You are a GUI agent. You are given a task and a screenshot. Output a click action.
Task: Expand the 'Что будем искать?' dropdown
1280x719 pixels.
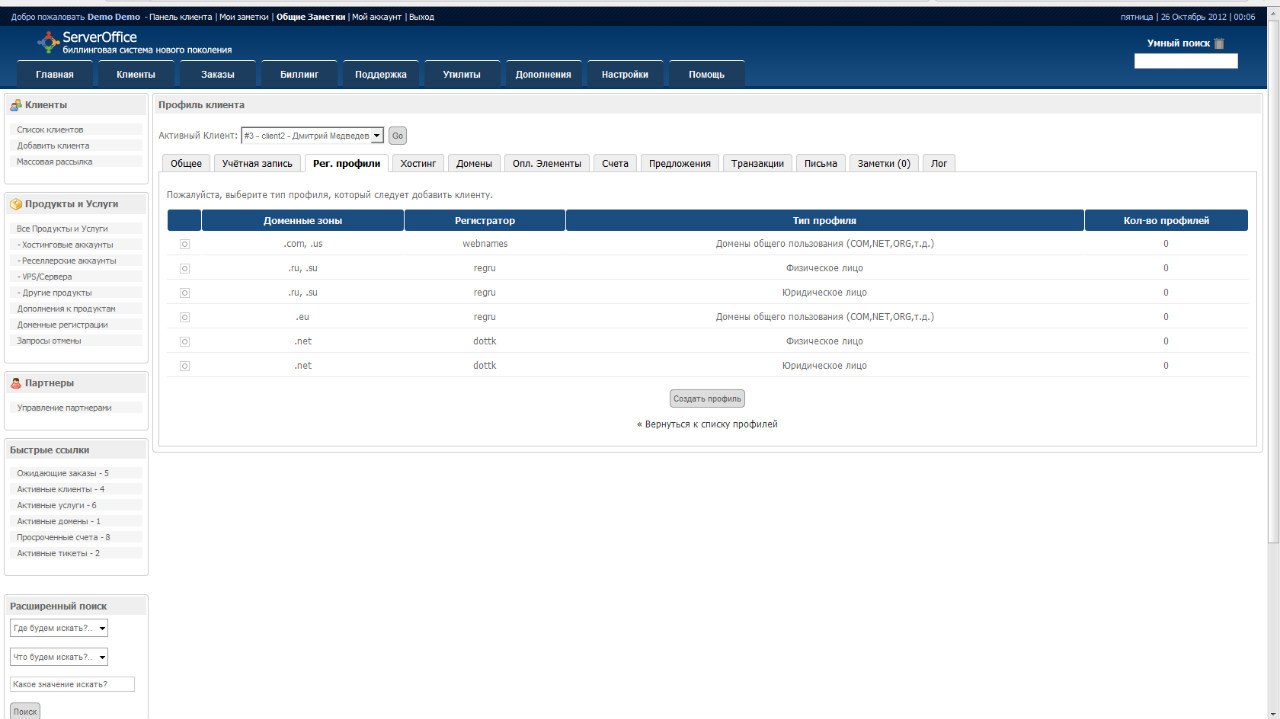[59, 658]
